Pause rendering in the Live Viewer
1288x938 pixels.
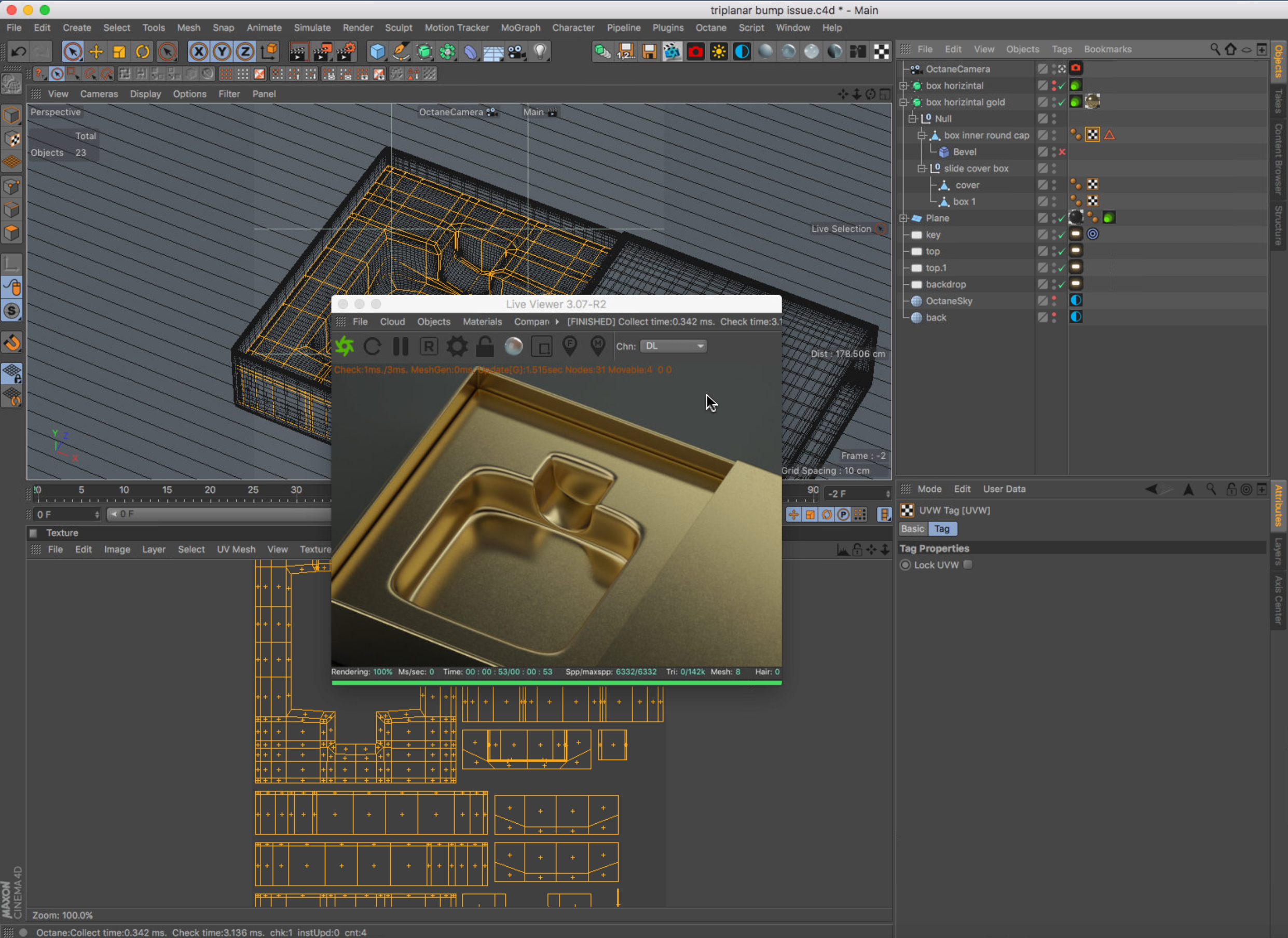click(401, 347)
